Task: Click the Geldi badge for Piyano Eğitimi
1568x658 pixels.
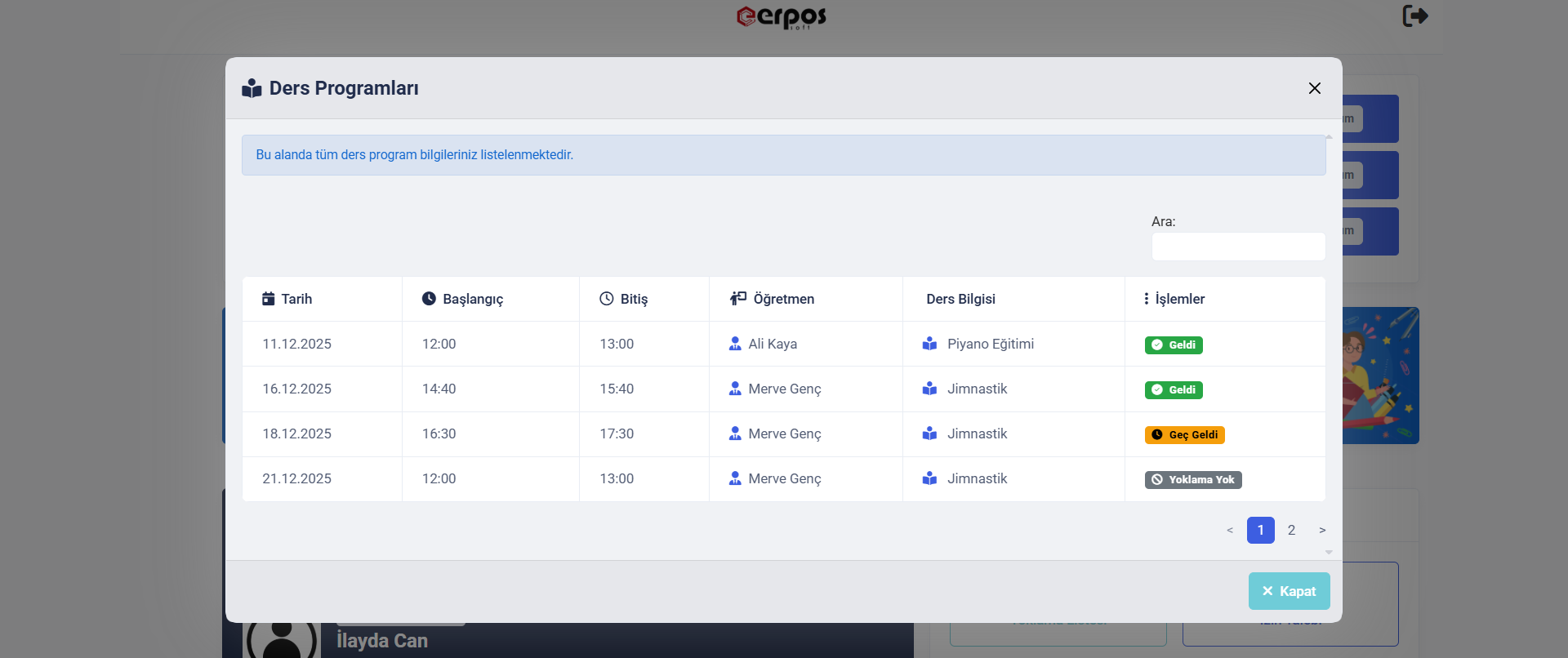Action: 1174,345
